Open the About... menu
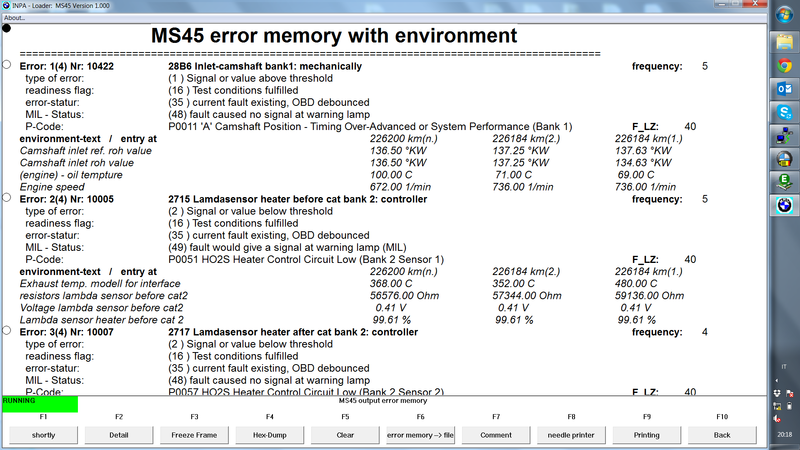The width and height of the screenshot is (800, 450). (x=14, y=18)
